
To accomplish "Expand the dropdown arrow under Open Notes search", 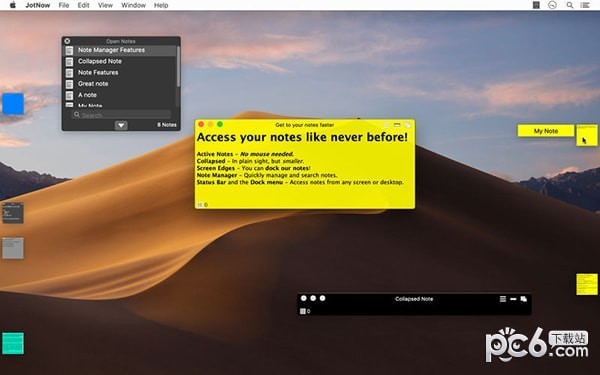I will pyautogui.click(x=121, y=125).
